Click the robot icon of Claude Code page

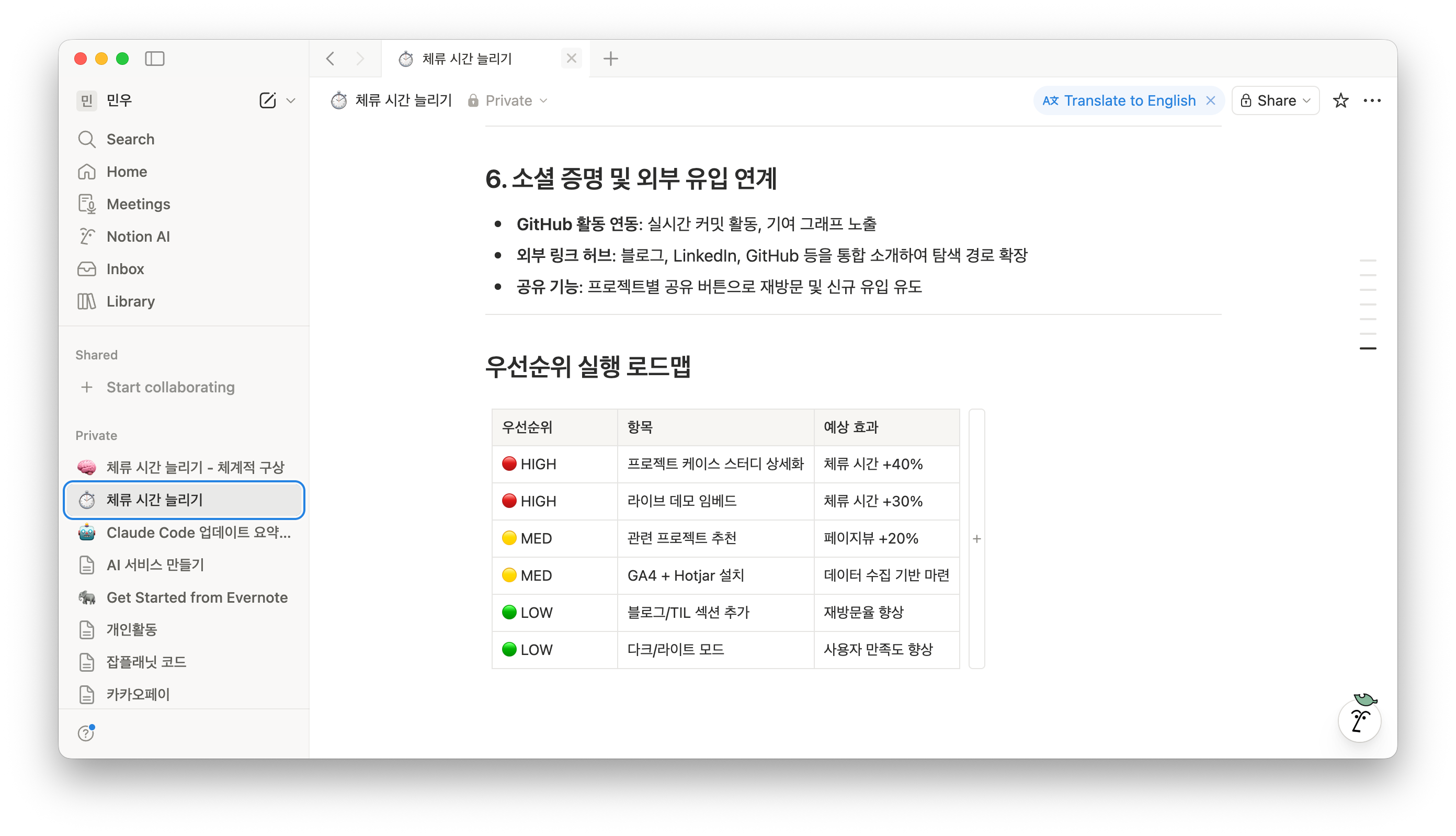[87, 532]
